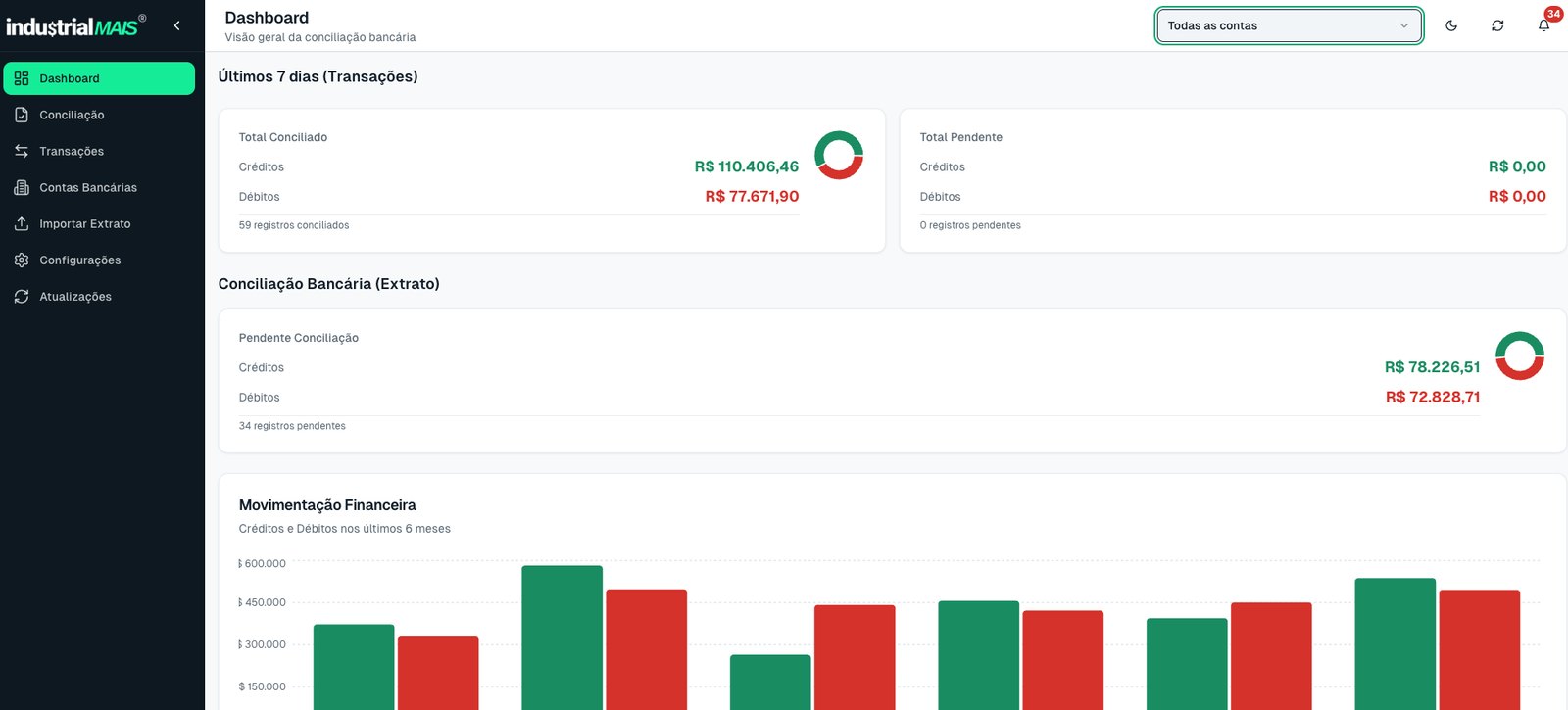Click the Contas Bancárias building icon

pos(22,187)
